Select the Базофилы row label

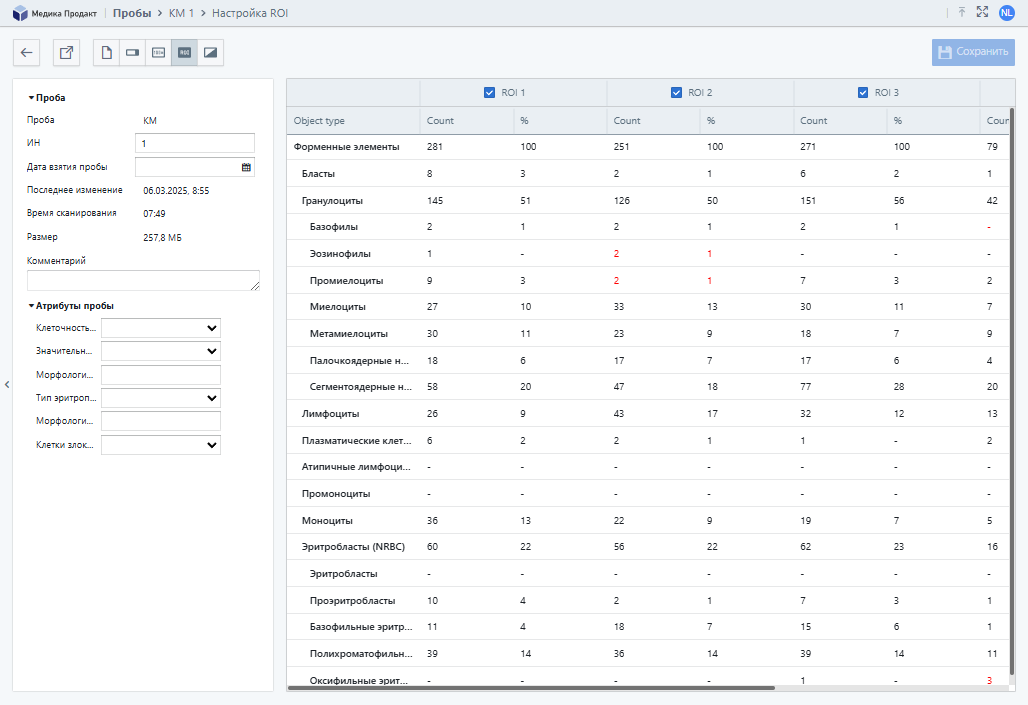[x=334, y=227]
